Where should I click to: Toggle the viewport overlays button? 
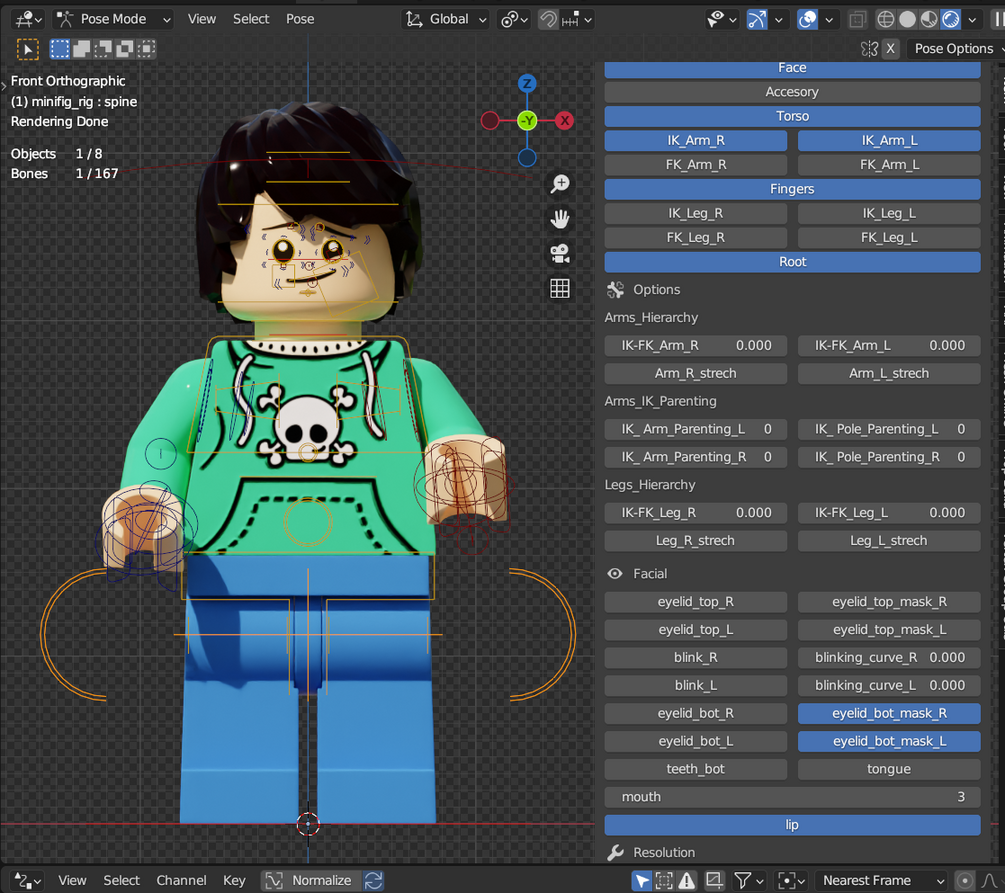click(x=808, y=19)
